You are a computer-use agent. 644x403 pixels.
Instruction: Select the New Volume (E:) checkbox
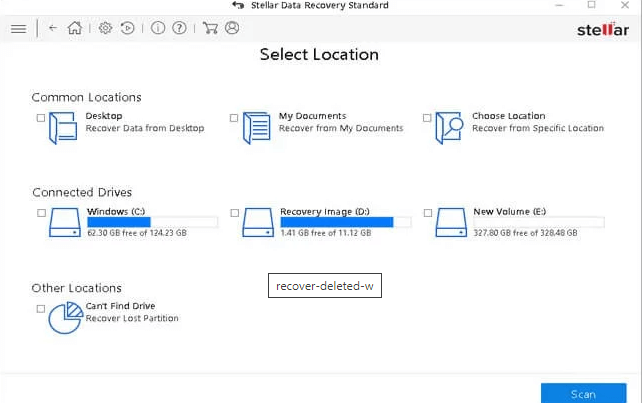[428, 213]
